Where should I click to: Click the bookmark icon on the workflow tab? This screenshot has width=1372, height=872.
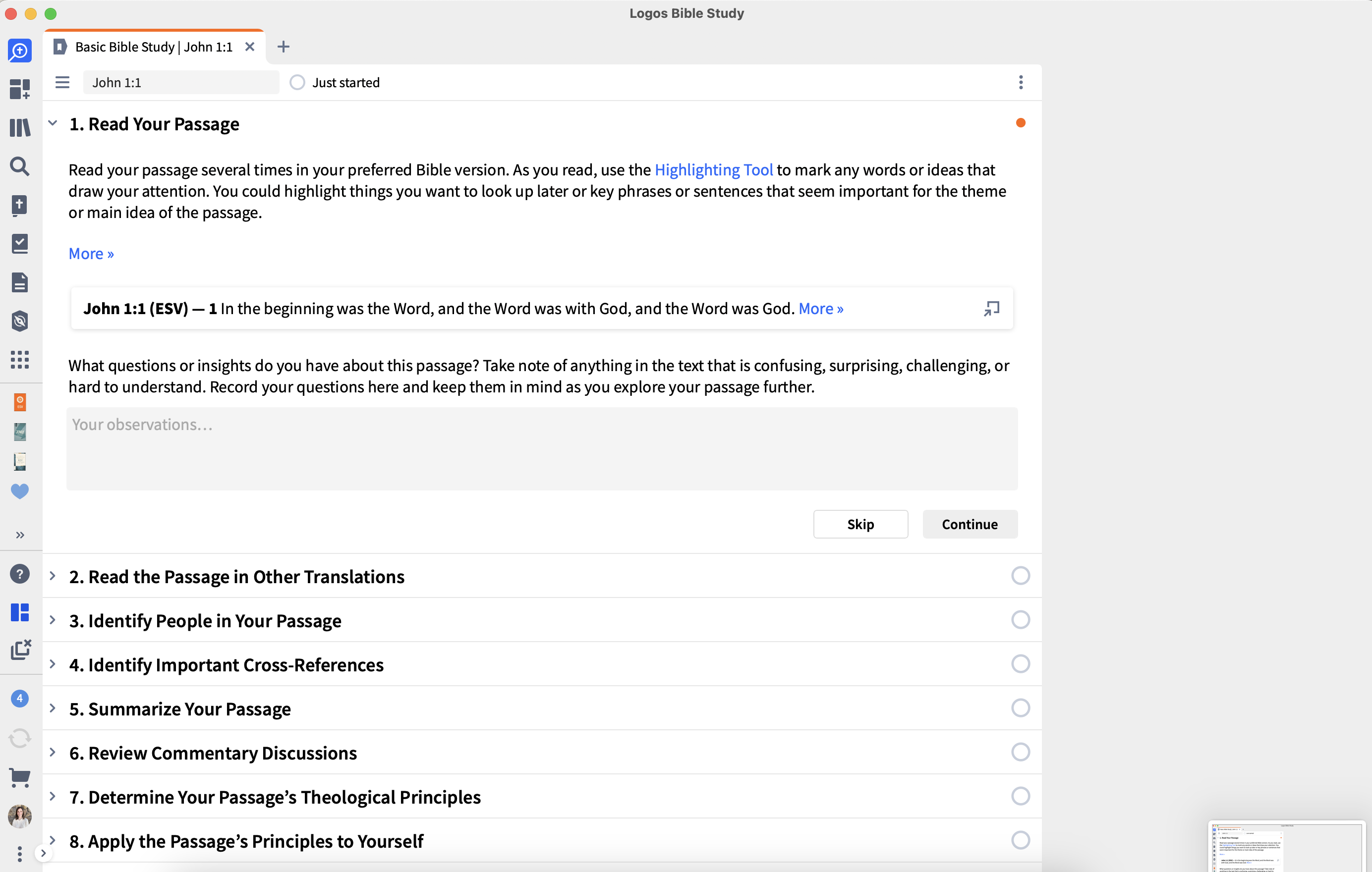[60, 47]
